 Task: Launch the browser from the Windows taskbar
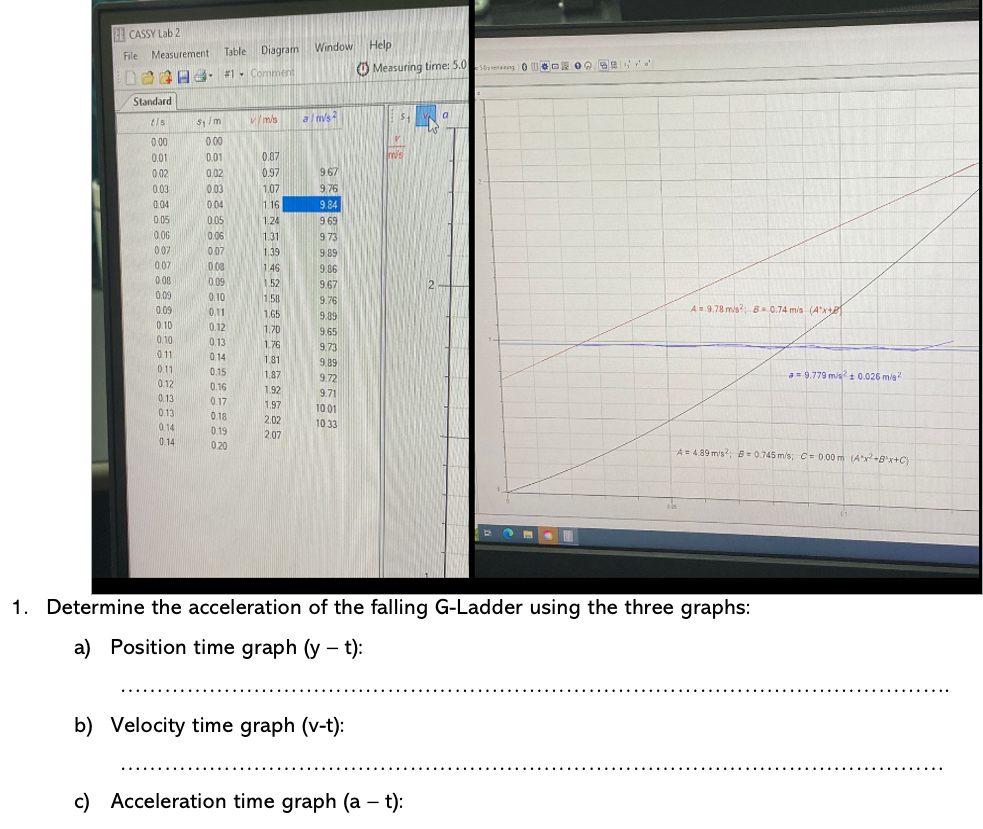507,534
